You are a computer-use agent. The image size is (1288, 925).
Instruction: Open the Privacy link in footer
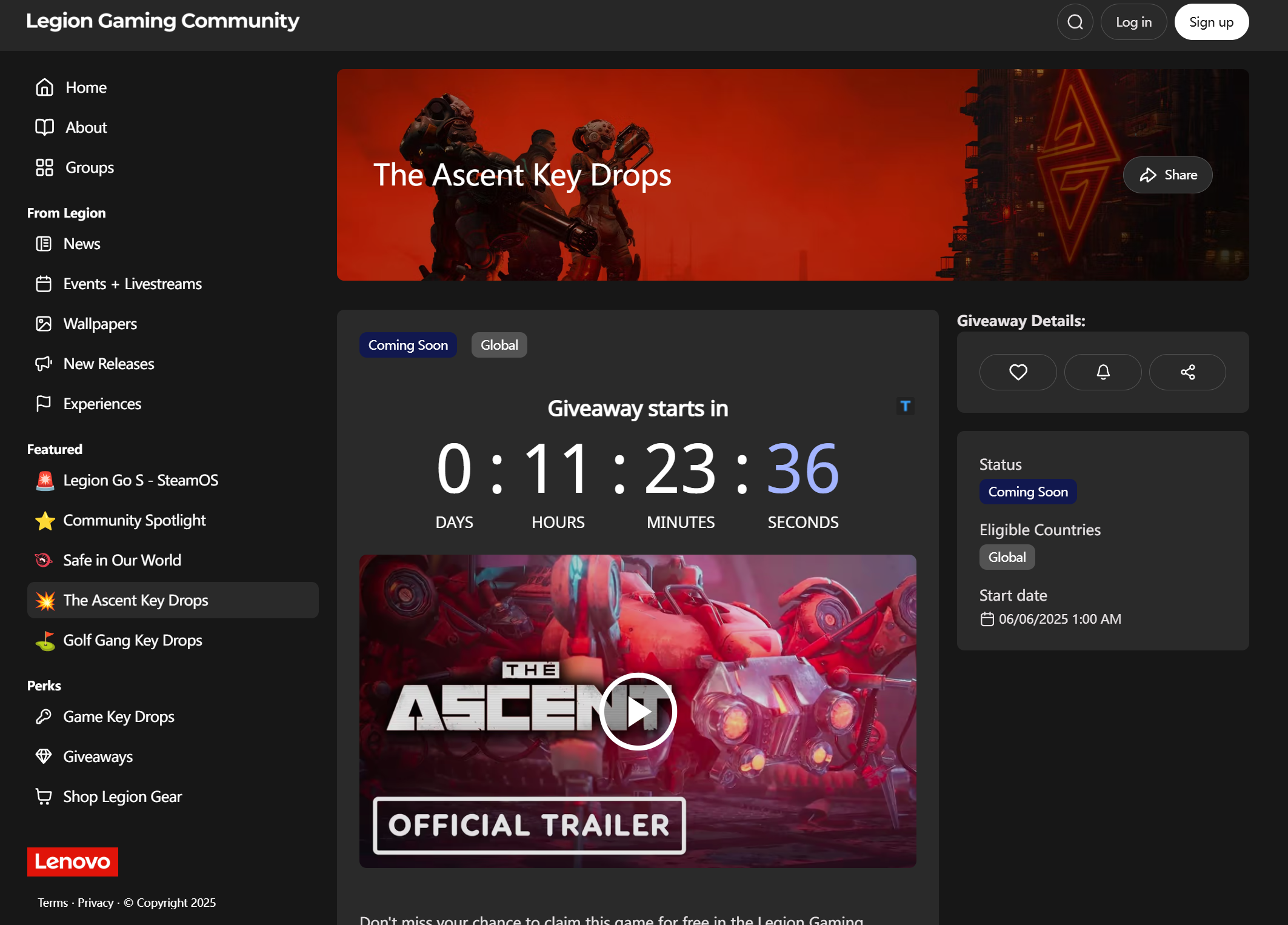pos(95,903)
